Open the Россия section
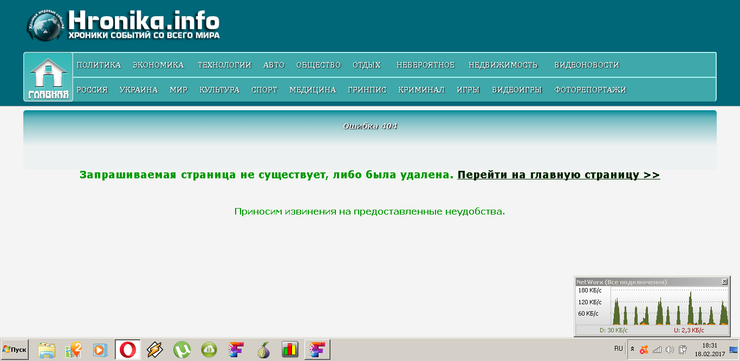Screen dimensions: 740x361 [92, 90]
